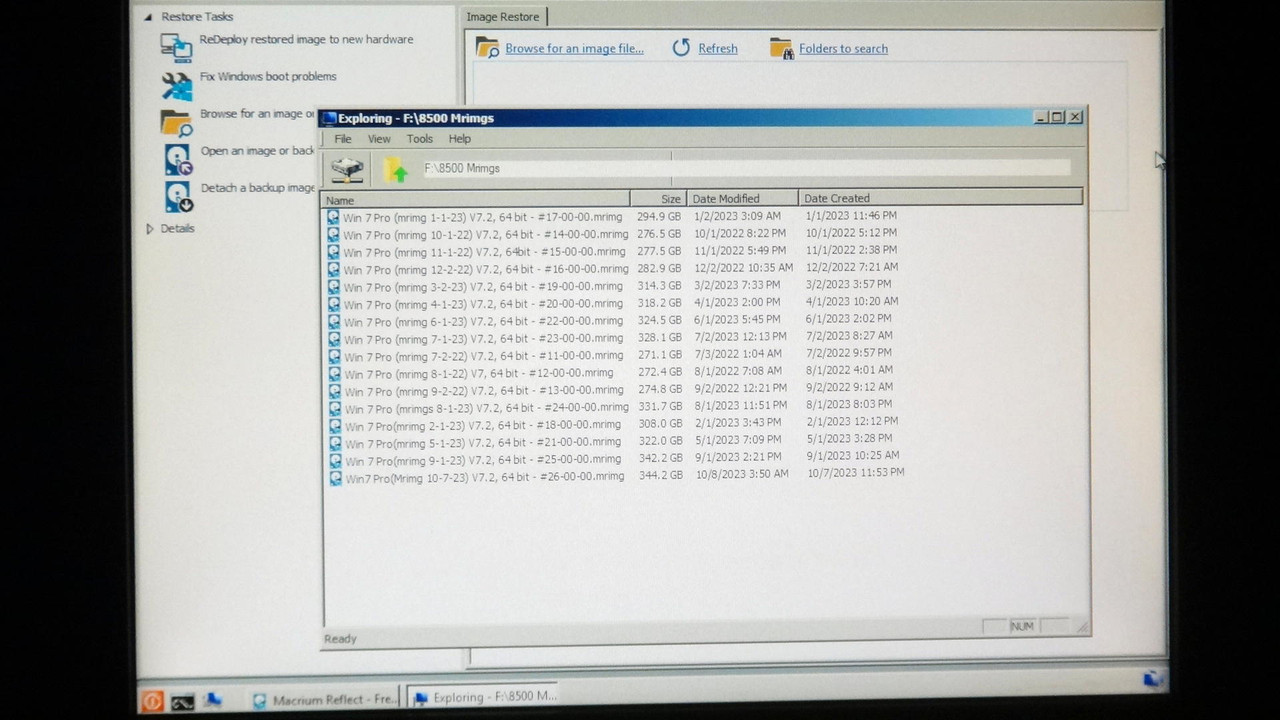Click size value 344.2 GB

[661, 475]
